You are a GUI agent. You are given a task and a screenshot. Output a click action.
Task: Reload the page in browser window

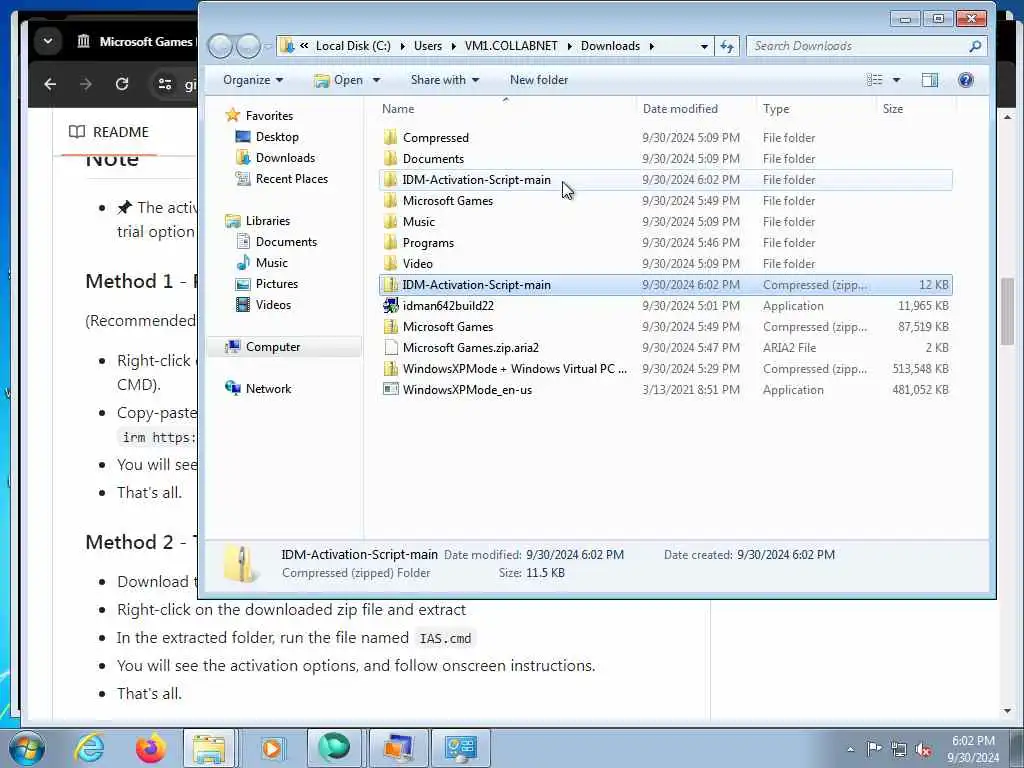(x=121, y=84)
